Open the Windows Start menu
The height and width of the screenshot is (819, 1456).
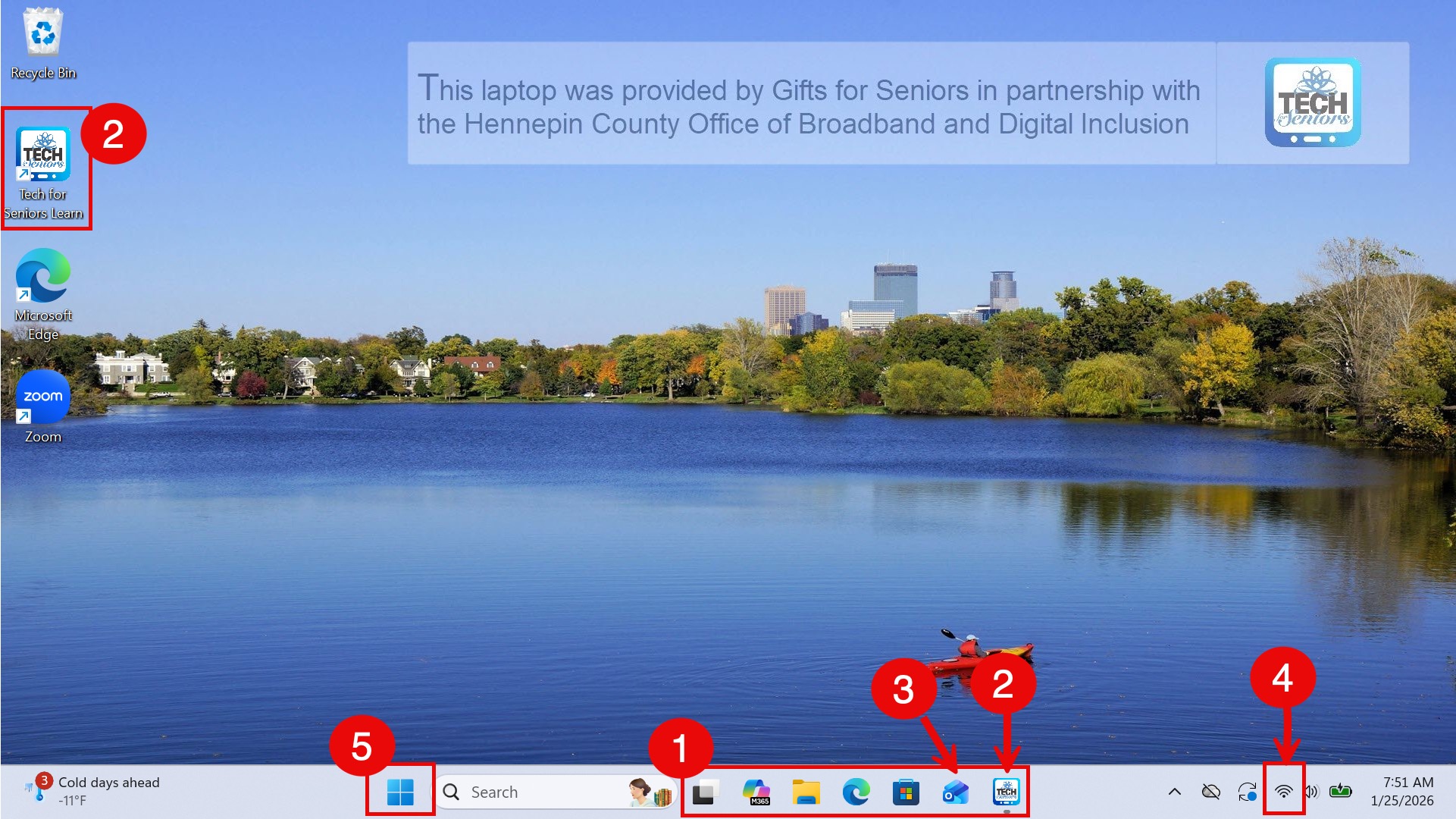[x=400, y=792]
